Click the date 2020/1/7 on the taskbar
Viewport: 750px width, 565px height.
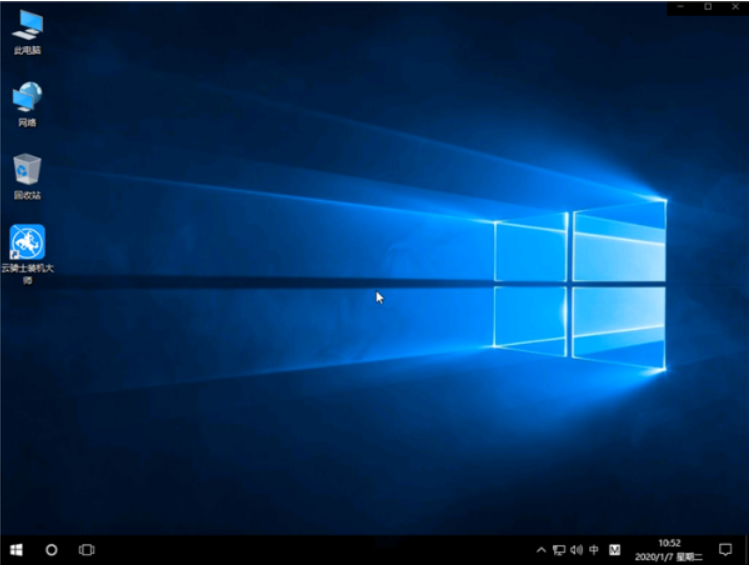(x=660, y=556)
